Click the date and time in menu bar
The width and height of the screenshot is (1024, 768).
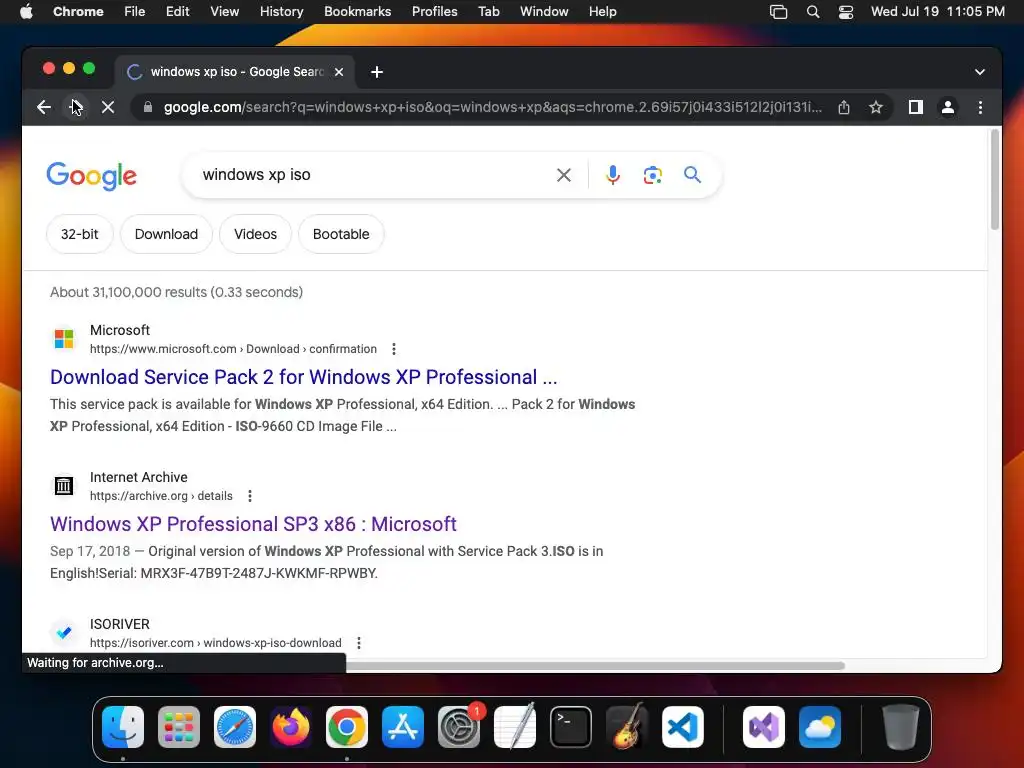[x=938, y=12]
